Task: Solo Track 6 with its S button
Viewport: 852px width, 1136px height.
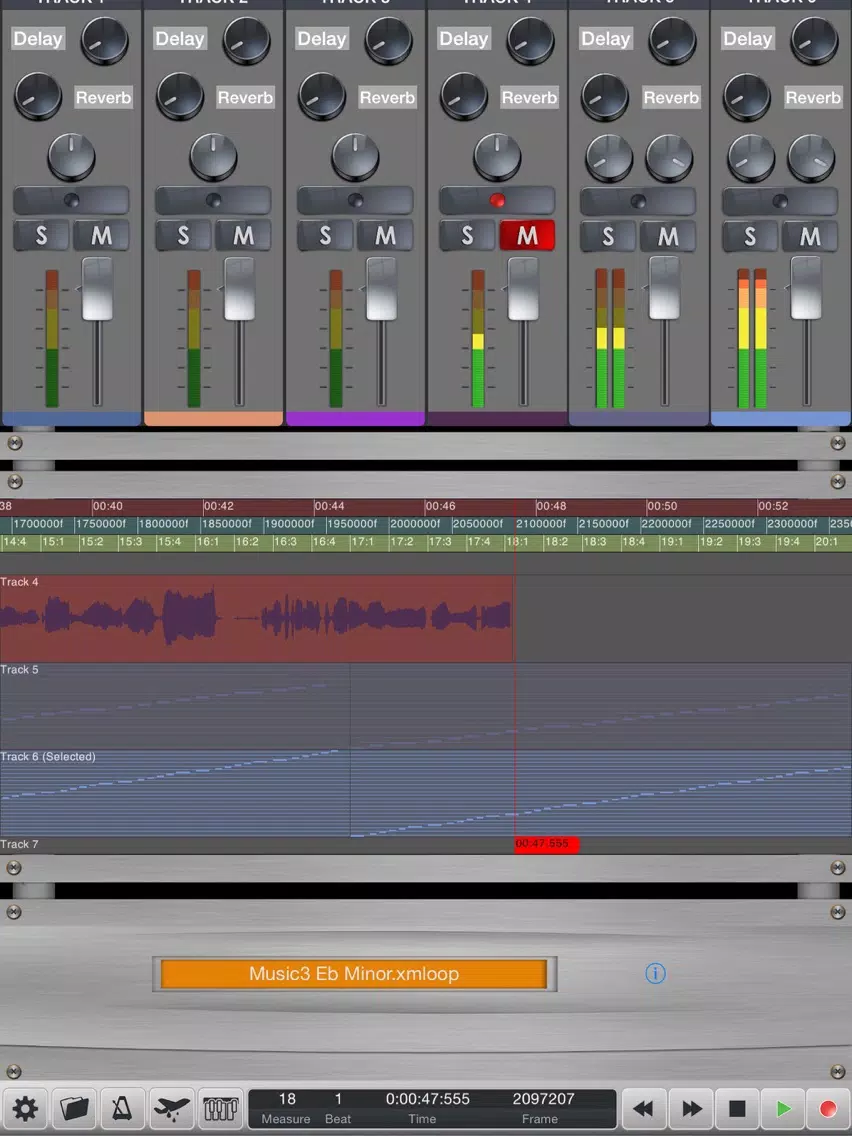Action: point(750,236)
